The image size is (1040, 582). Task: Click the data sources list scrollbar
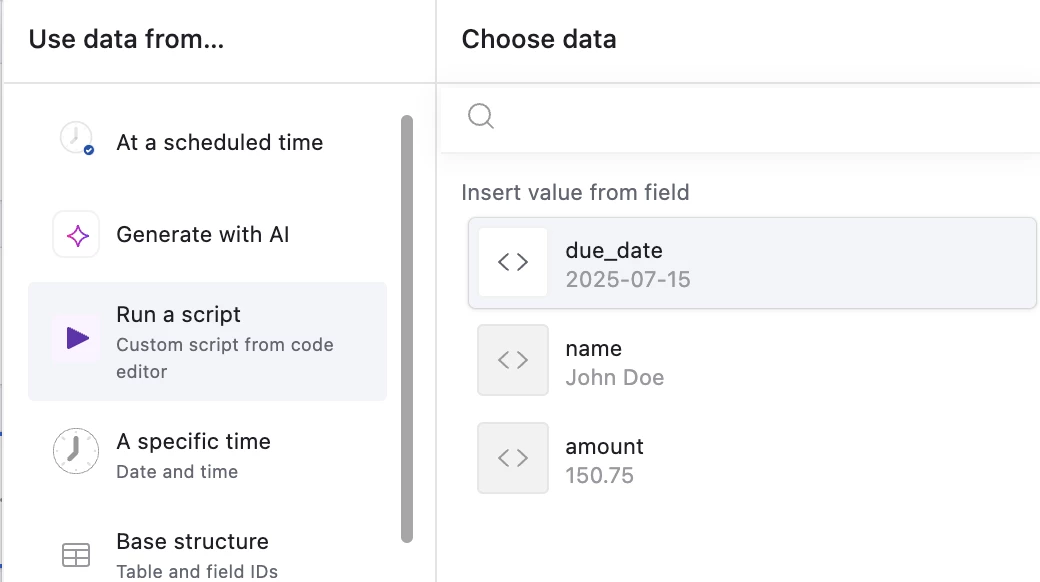tap(407, 328)
